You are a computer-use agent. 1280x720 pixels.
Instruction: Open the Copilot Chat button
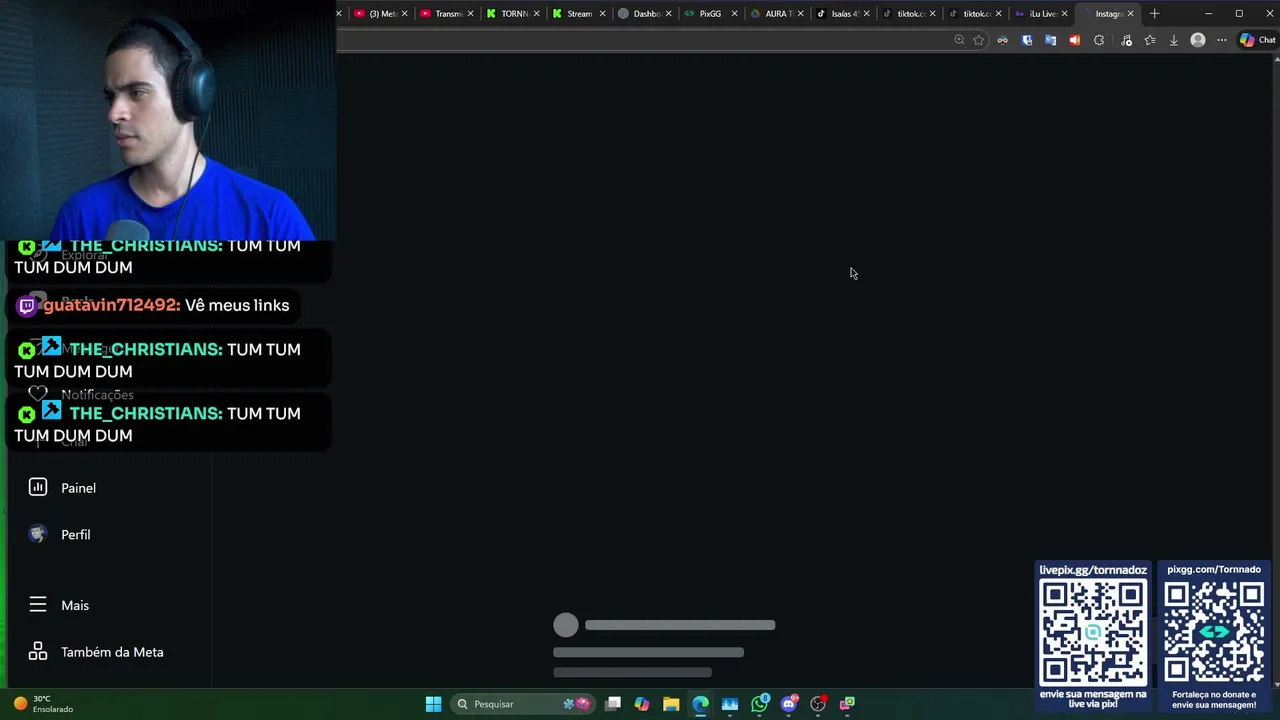coord(1258,40)
